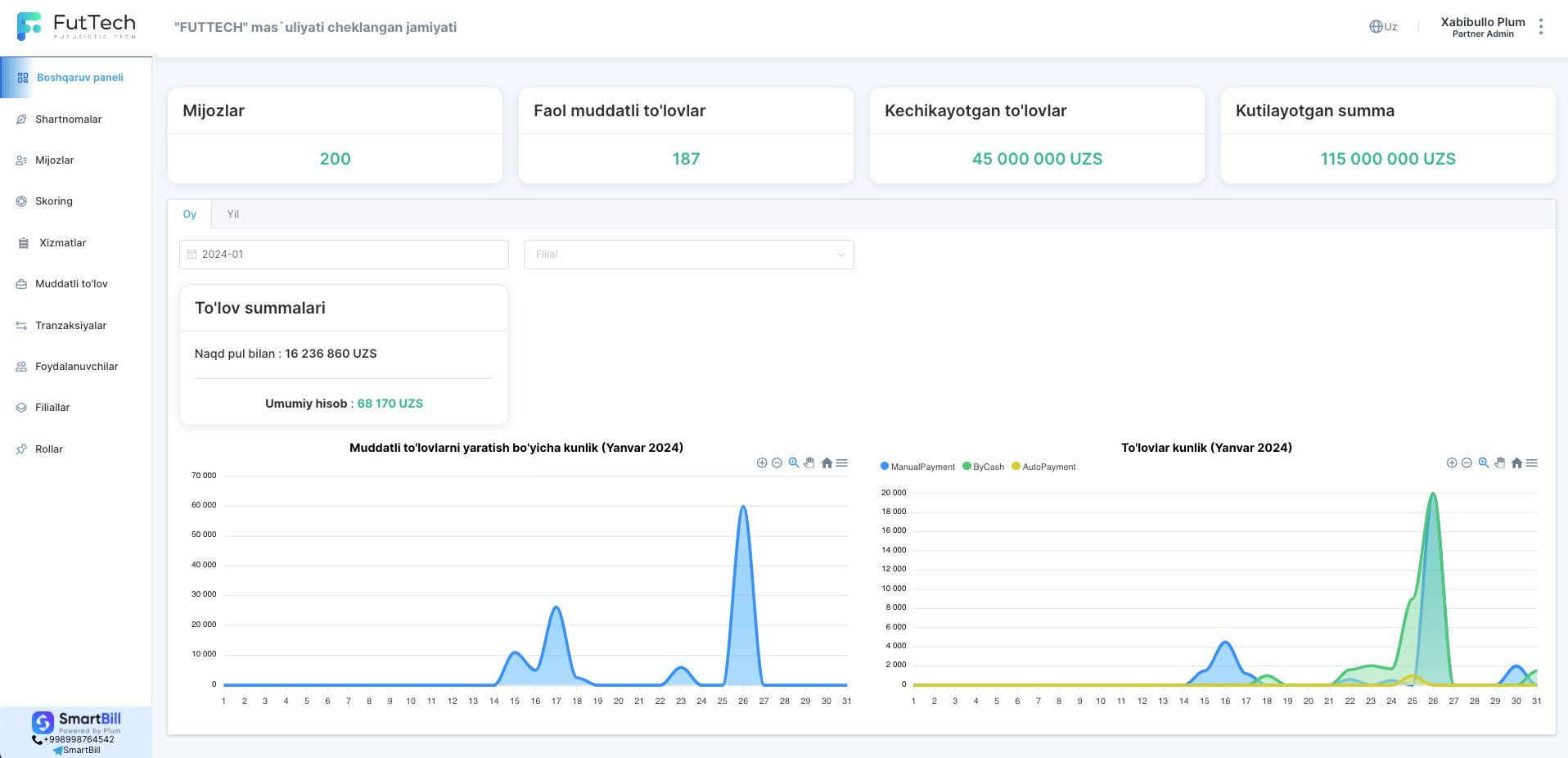This screenshot has height=758, width=1568.
Task: Click the Muddatli to'lov briefcase icon
Action: click(x=21, y=284)
